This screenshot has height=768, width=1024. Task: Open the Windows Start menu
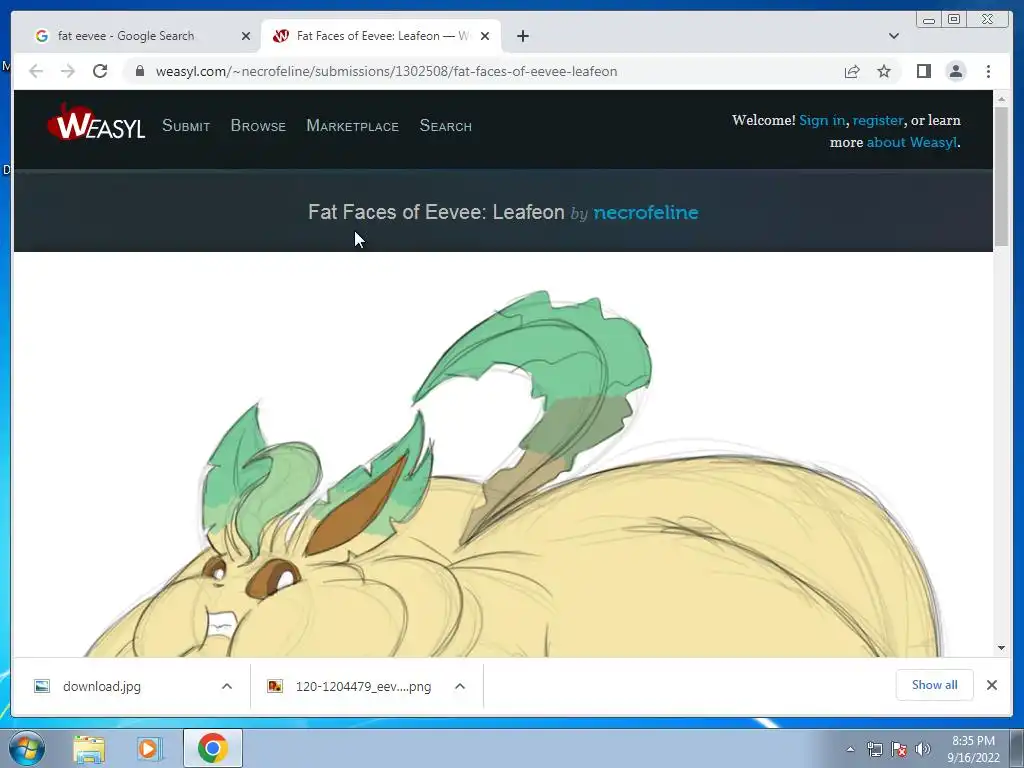tap(27, 748)
